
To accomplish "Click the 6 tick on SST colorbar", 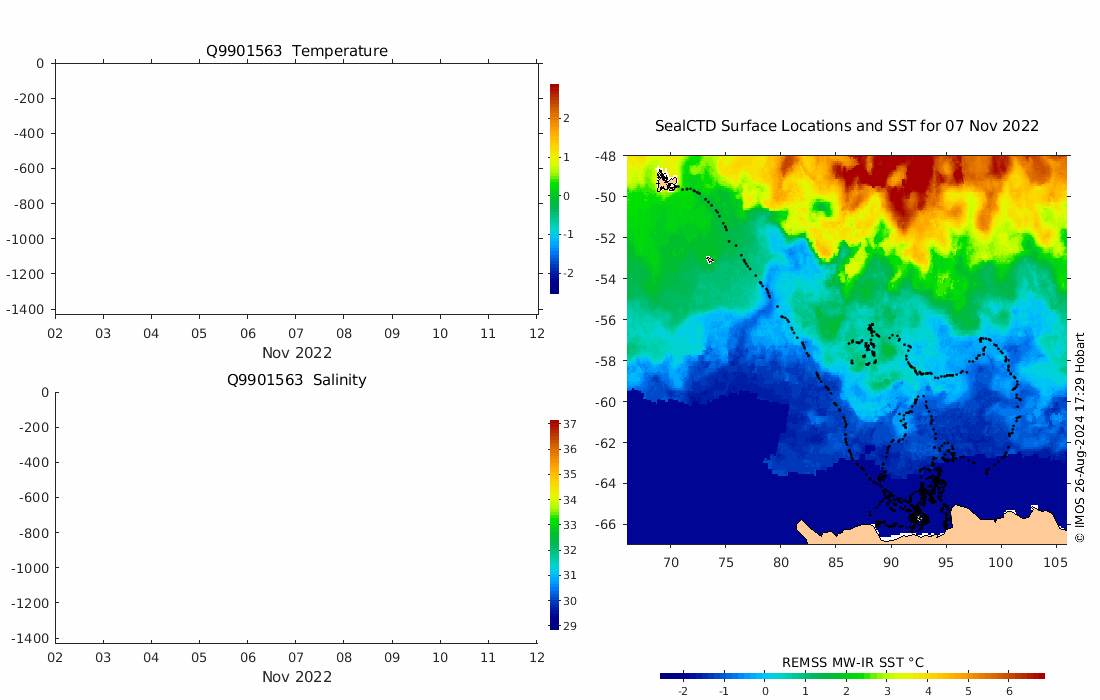I will click(x=1009, y=691).
